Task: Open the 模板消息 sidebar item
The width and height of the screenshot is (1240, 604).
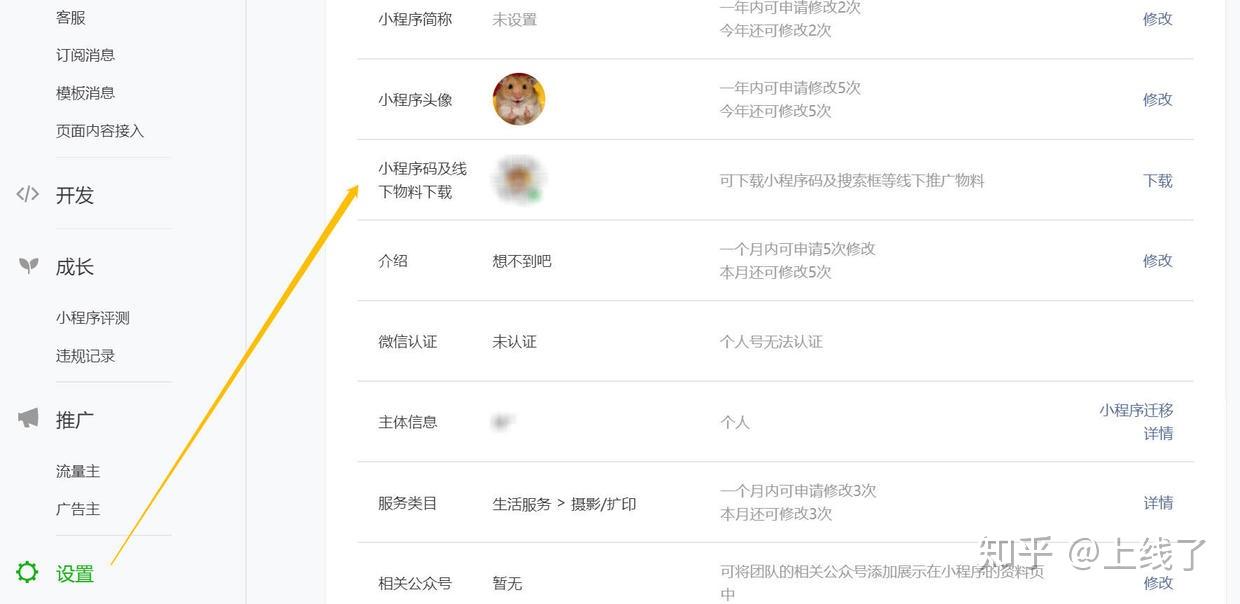Action: (85, 93)
